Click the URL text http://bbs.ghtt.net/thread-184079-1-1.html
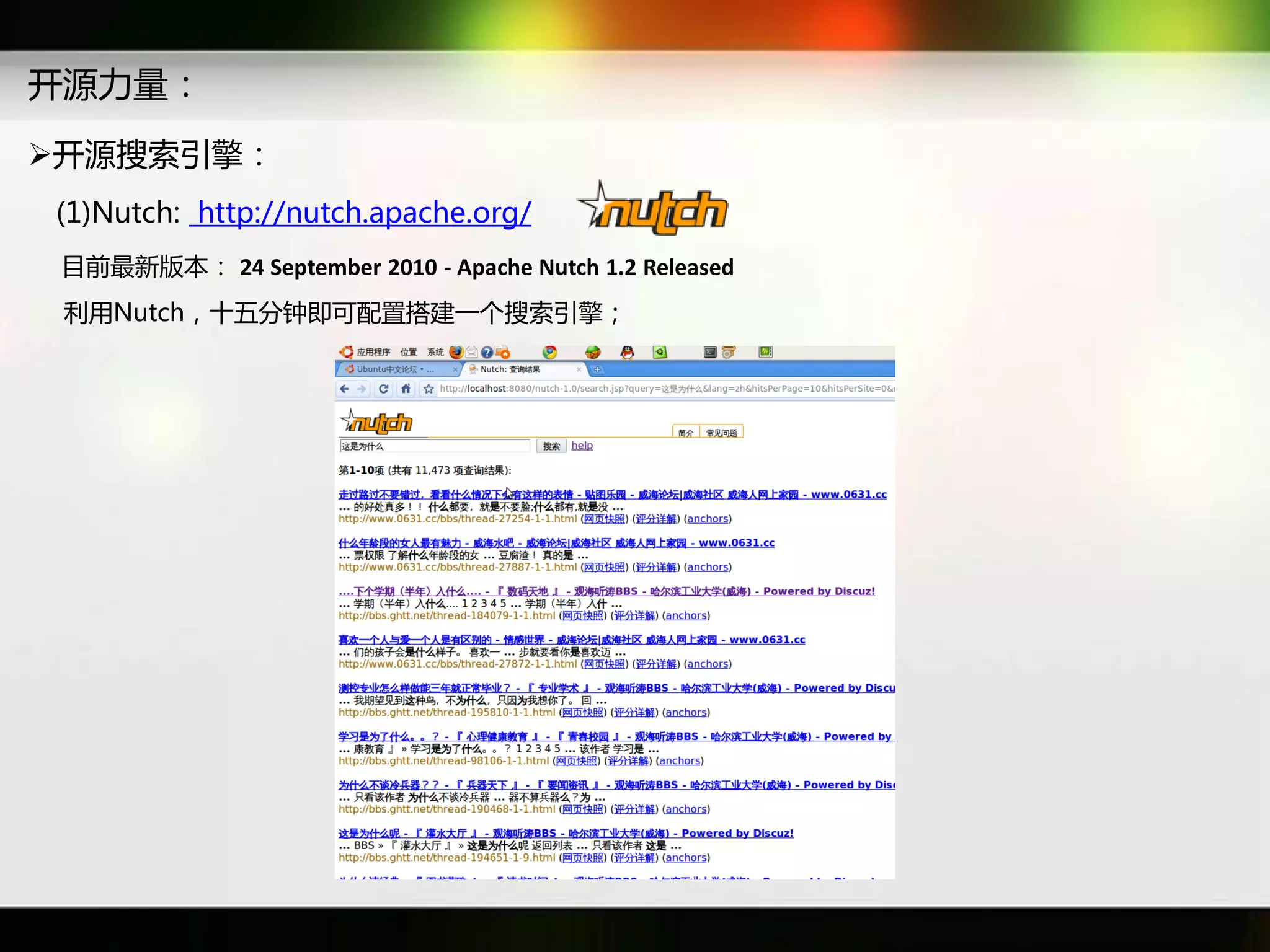 [447, 615]
